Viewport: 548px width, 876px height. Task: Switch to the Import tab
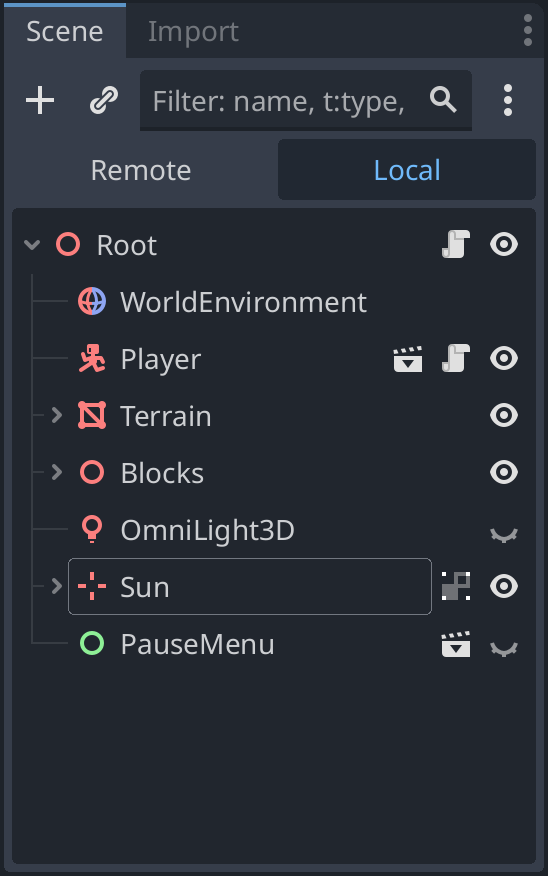point(193,31)
